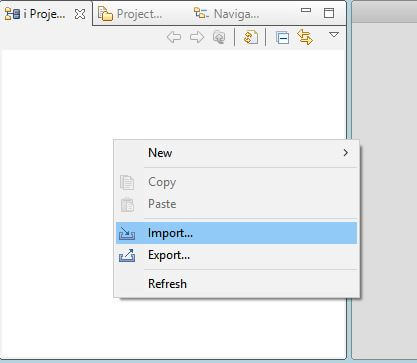Switch to the Naviga... tab
This screenshot has width=417, height=363.
227,14
